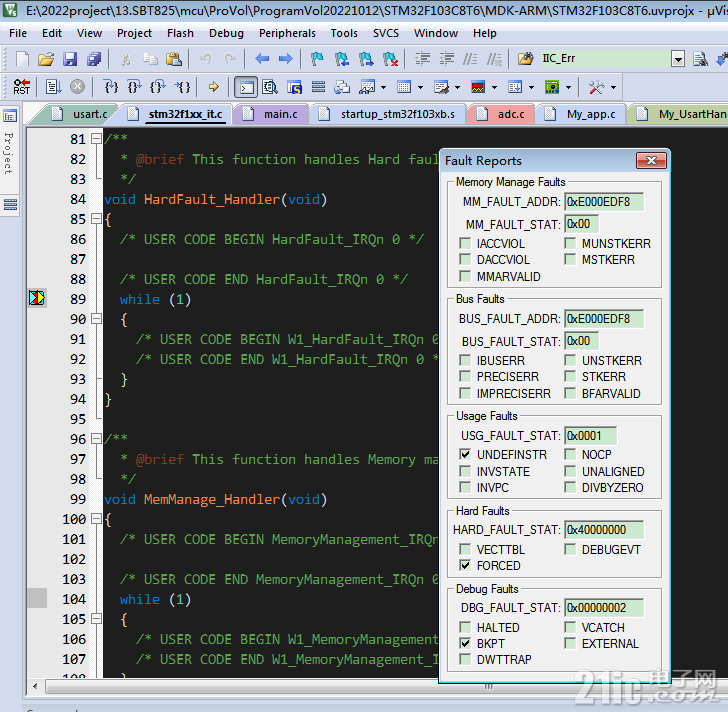The height and width of the screenshot is (712, 728).
Task: Click the USG_FAULT_STAT value field
Action: pyautogui.click(x=591, y=436)
